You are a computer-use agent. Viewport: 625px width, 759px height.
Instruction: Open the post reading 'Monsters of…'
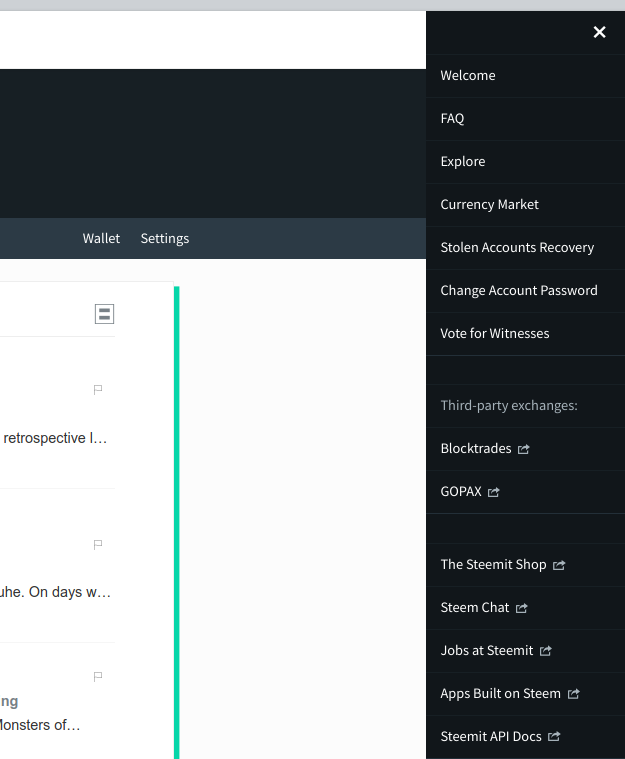coord(40,725)
